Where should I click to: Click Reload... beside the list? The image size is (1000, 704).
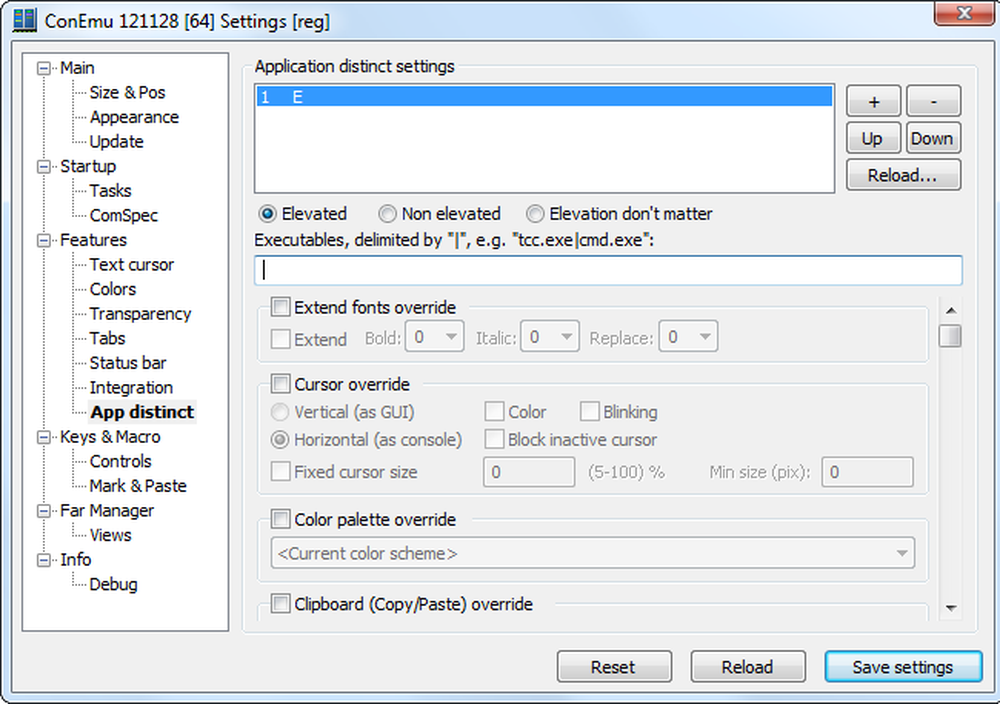[903, 175]
